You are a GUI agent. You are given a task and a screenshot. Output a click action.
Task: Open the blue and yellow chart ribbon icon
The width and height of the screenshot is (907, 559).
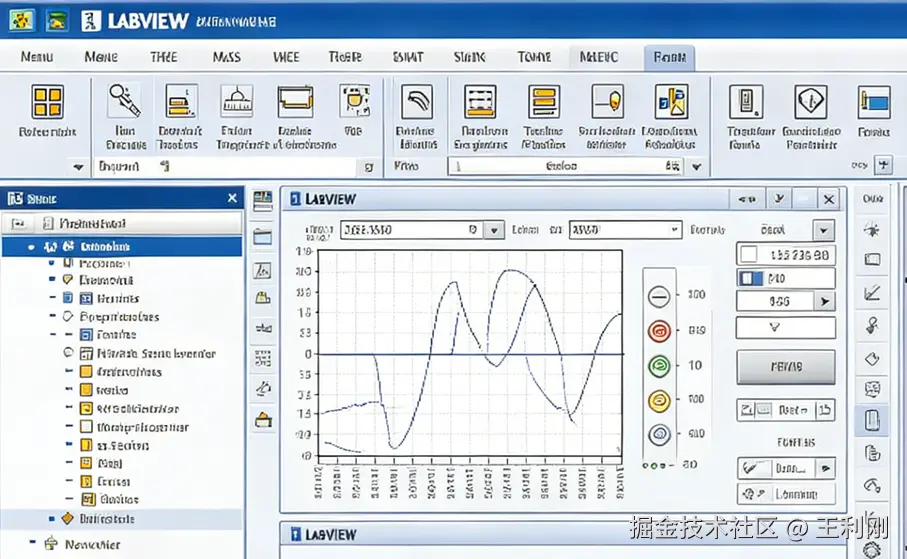(671, 101)
